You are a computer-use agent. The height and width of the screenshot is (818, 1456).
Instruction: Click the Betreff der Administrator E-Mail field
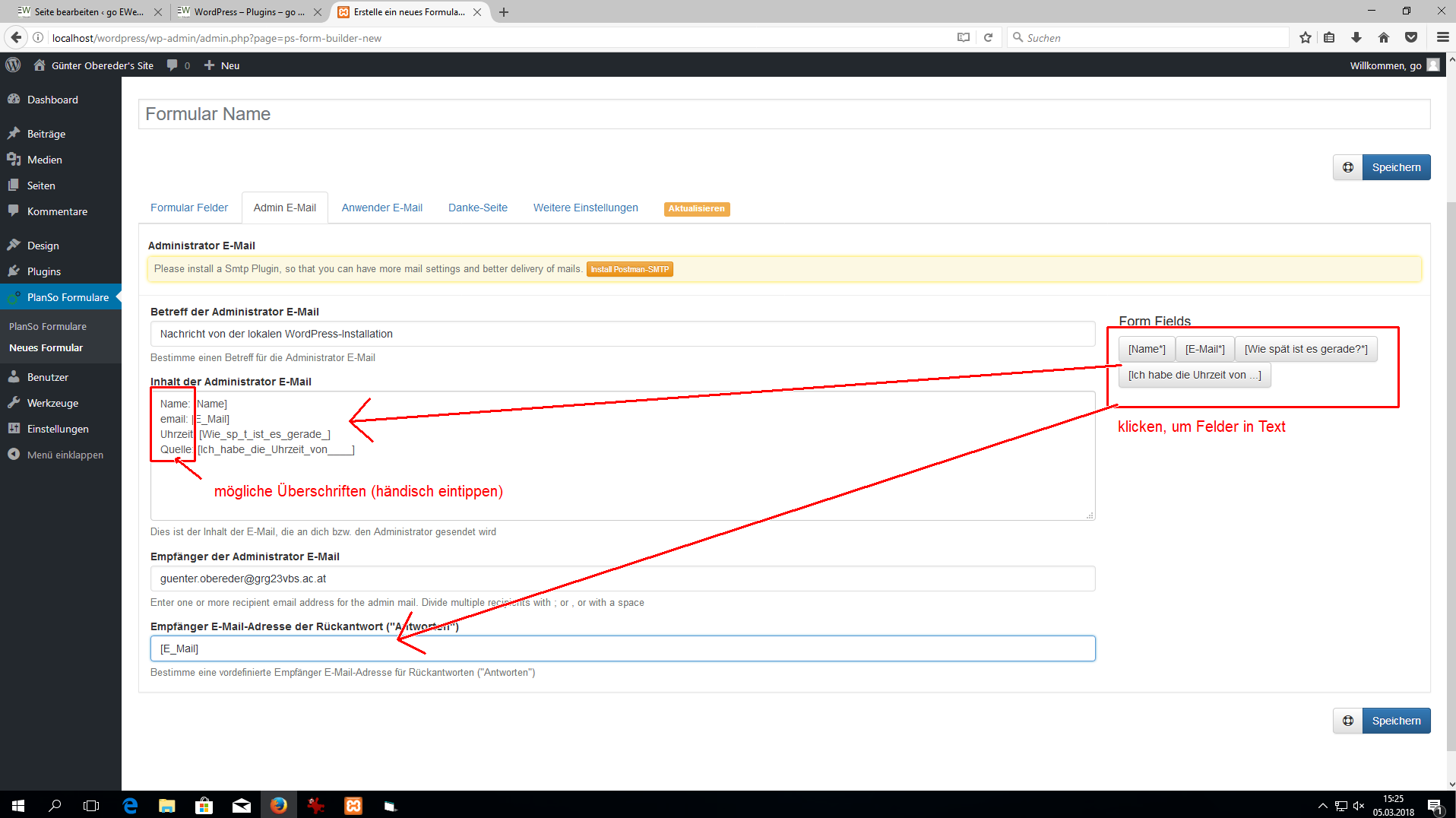coord(623,334)
